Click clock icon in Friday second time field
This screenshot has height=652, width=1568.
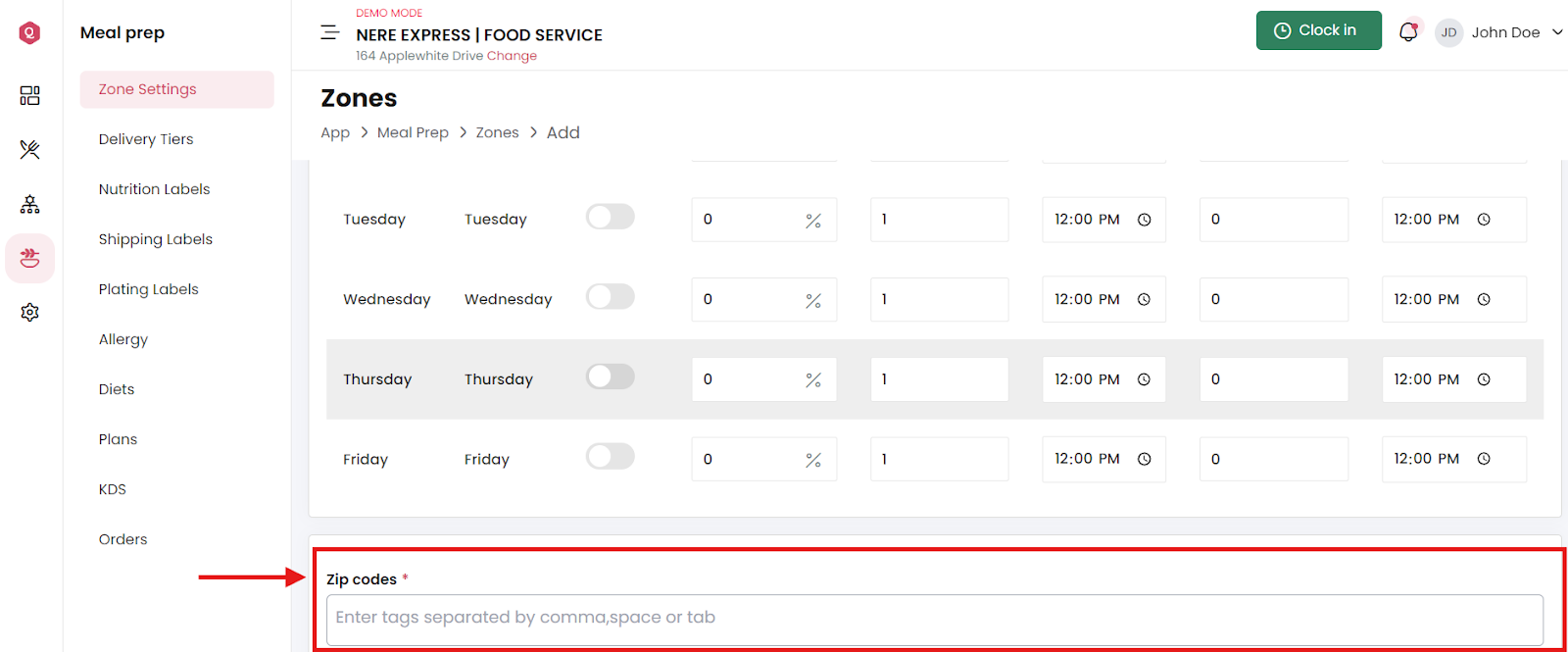tap(1484, 459)
